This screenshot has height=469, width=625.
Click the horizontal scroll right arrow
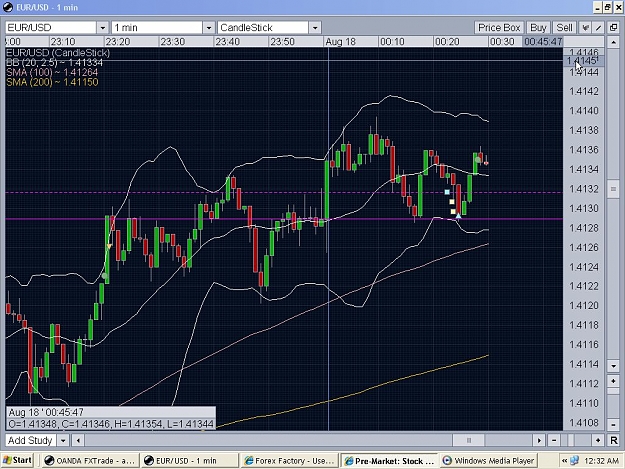539,440
